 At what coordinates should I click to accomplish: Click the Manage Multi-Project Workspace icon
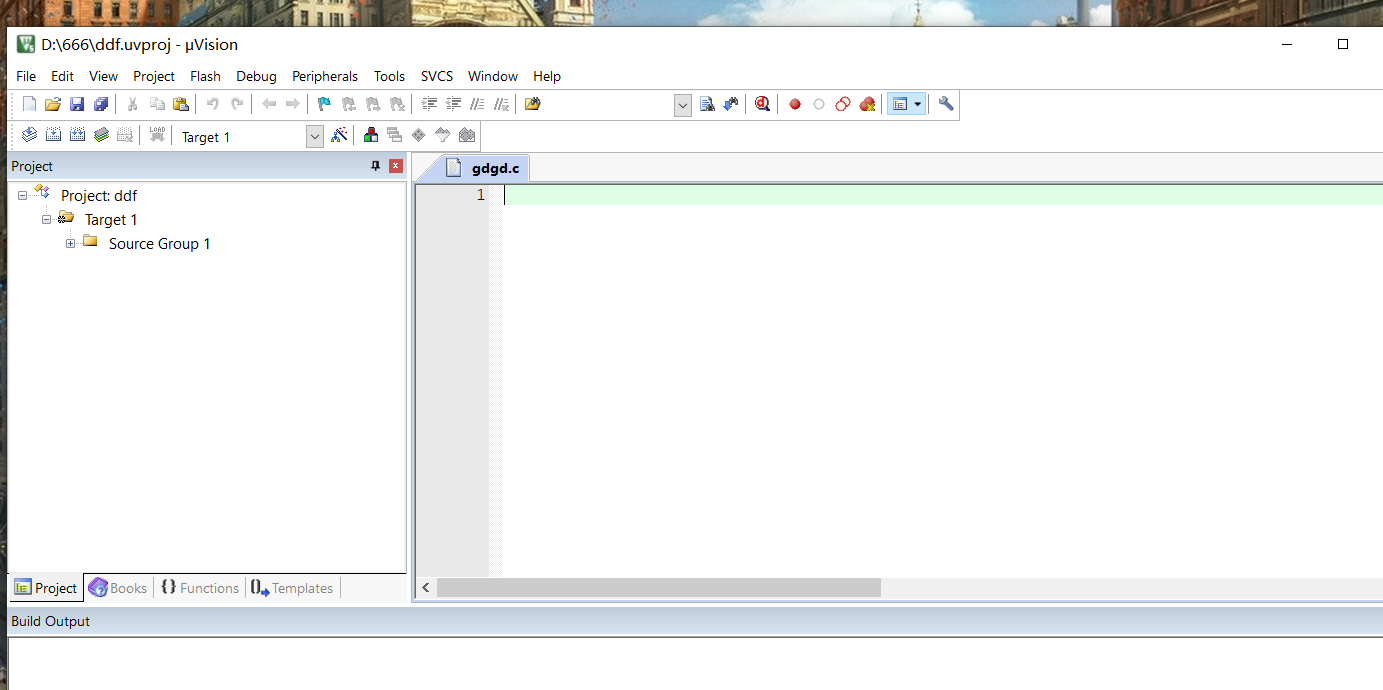point(395,136)
